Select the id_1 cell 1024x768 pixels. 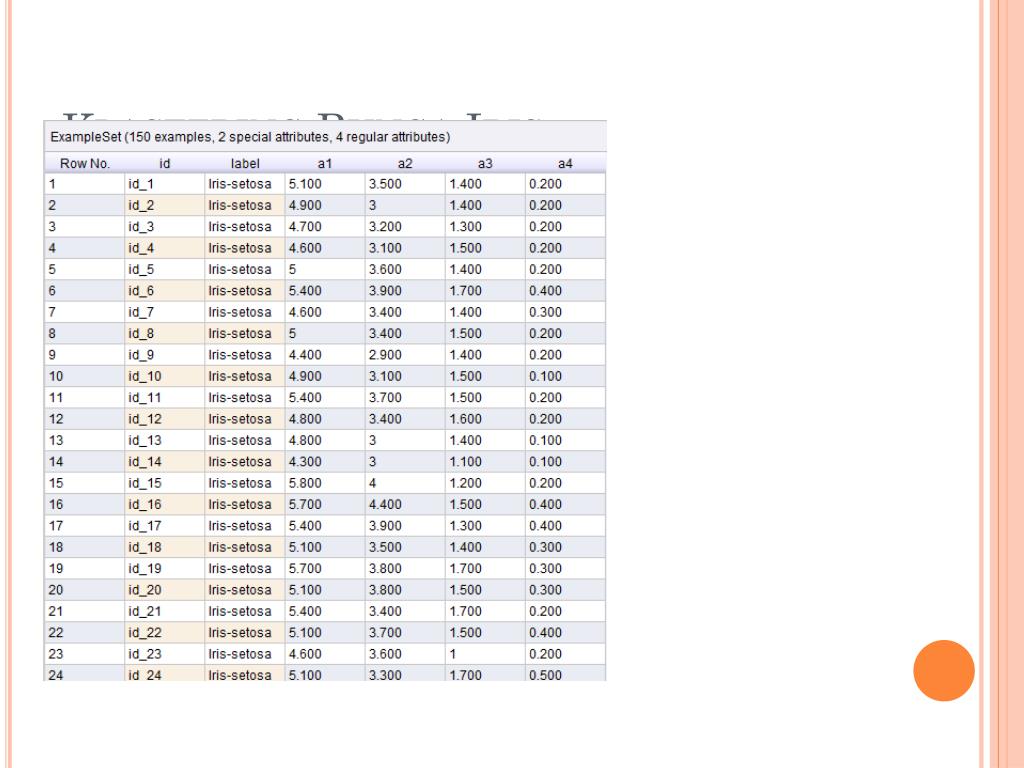tap(165, 184)
